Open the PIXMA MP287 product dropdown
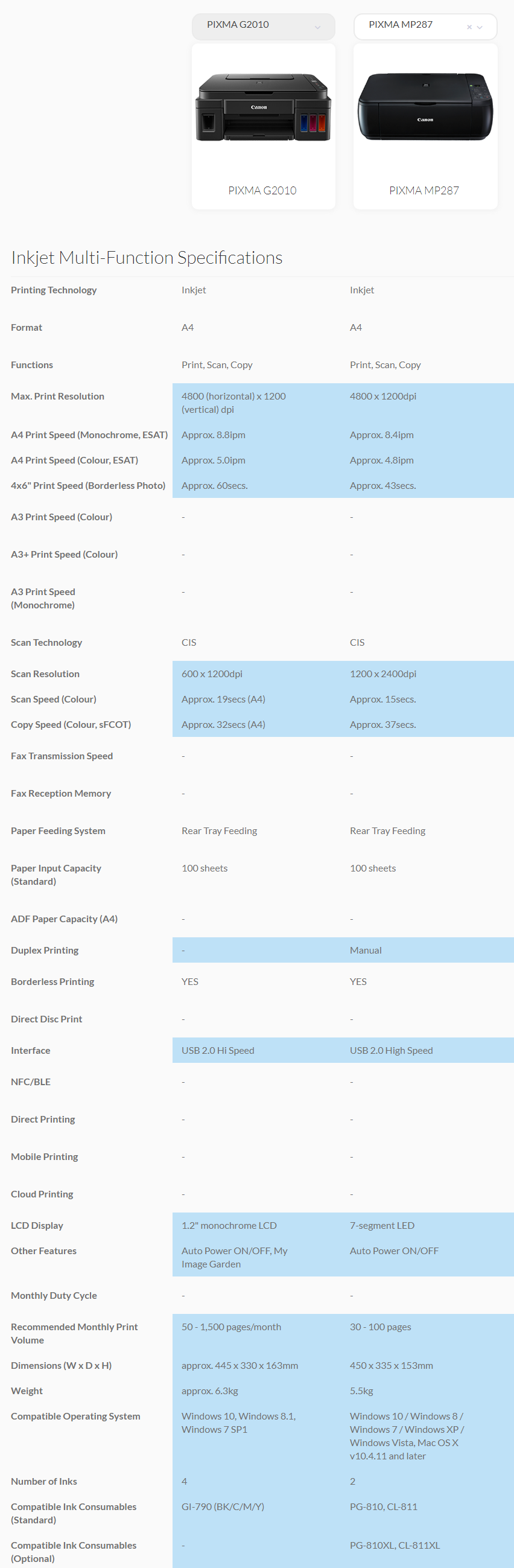This screenshot has height=1568, width=514. 425,26
